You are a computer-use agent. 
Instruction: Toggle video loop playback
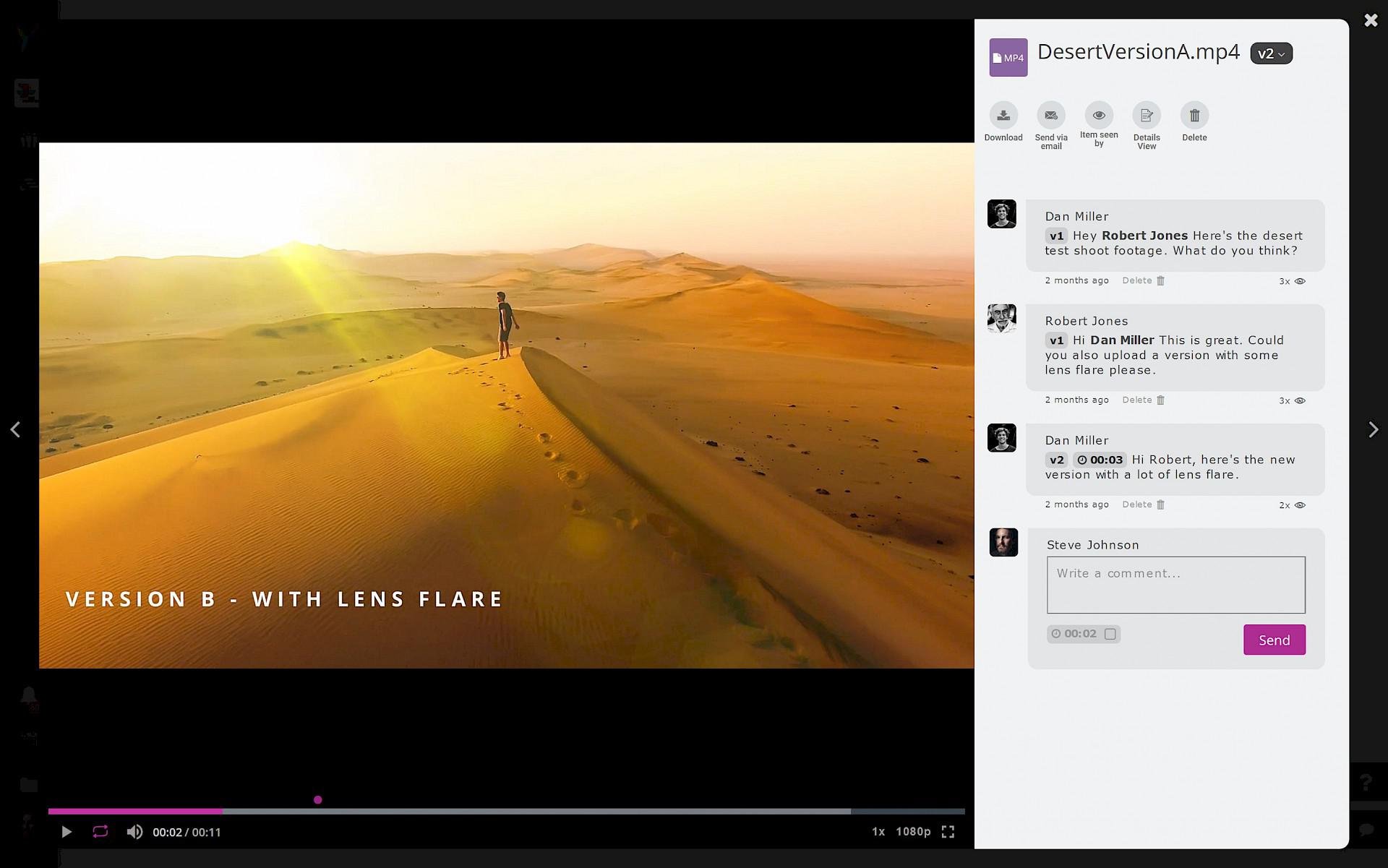(100, 832)
